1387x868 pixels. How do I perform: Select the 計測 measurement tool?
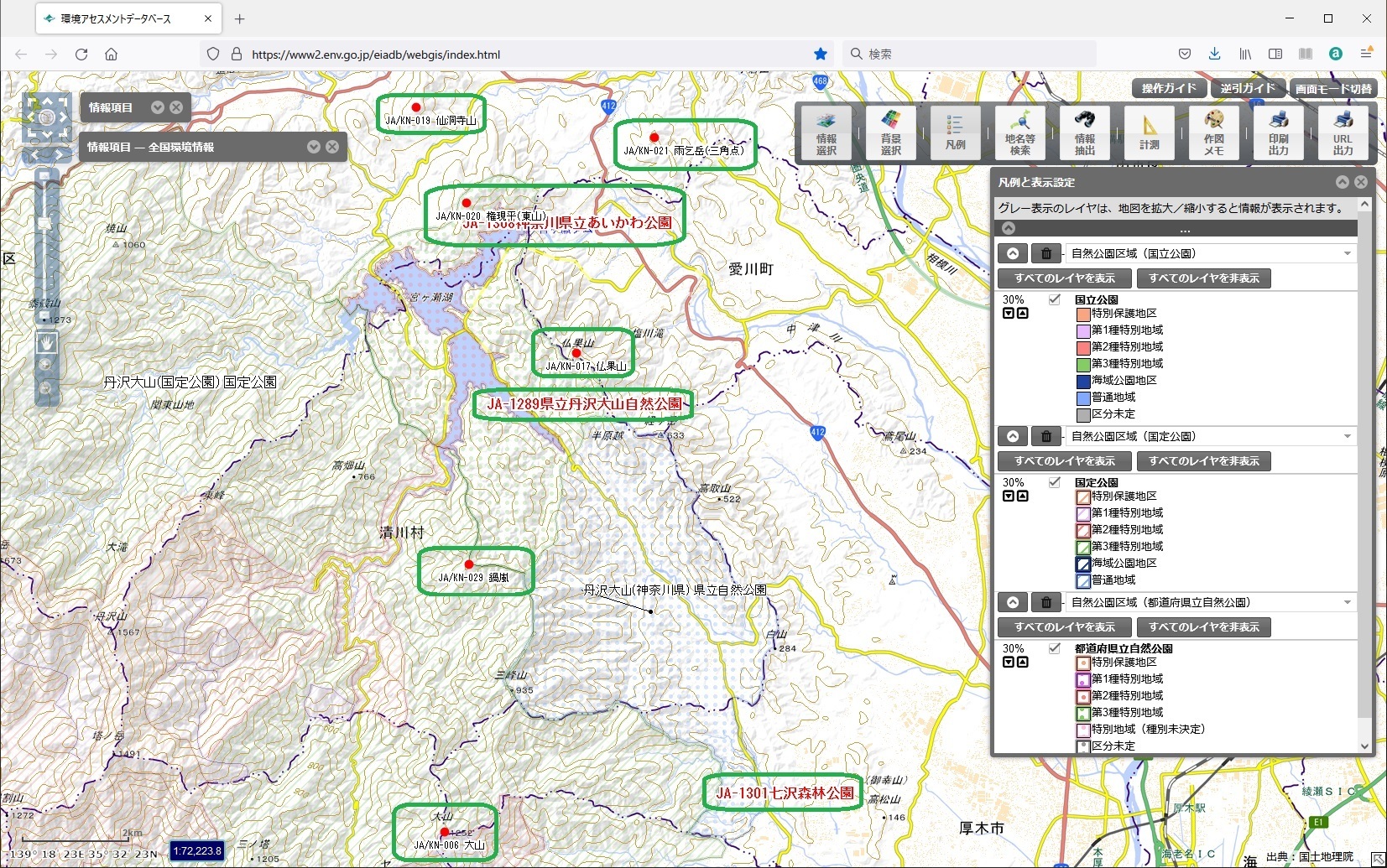pos(1149,133)
